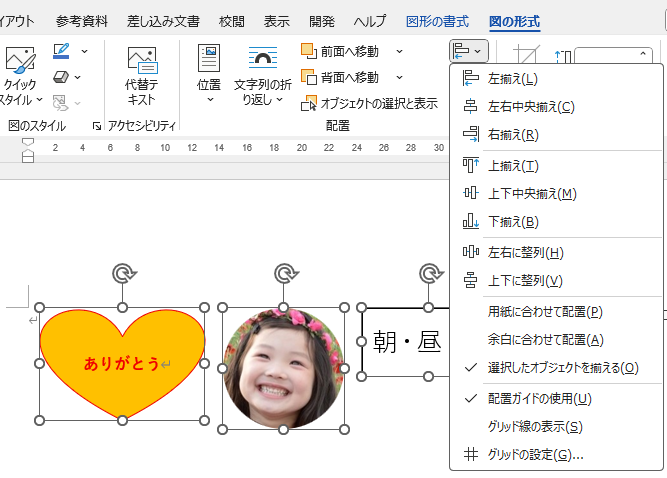
Task: Switch to the 表示 tab
Action: (x=276, y=21)
